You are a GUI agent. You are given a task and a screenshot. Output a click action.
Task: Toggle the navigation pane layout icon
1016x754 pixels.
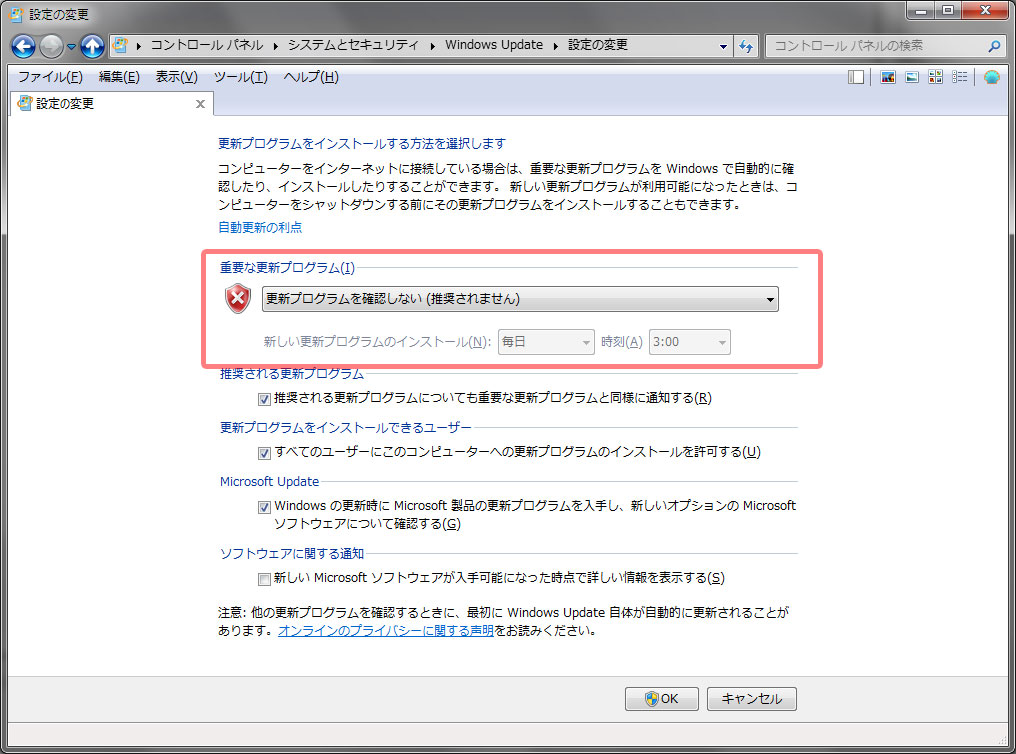[856, 77]
